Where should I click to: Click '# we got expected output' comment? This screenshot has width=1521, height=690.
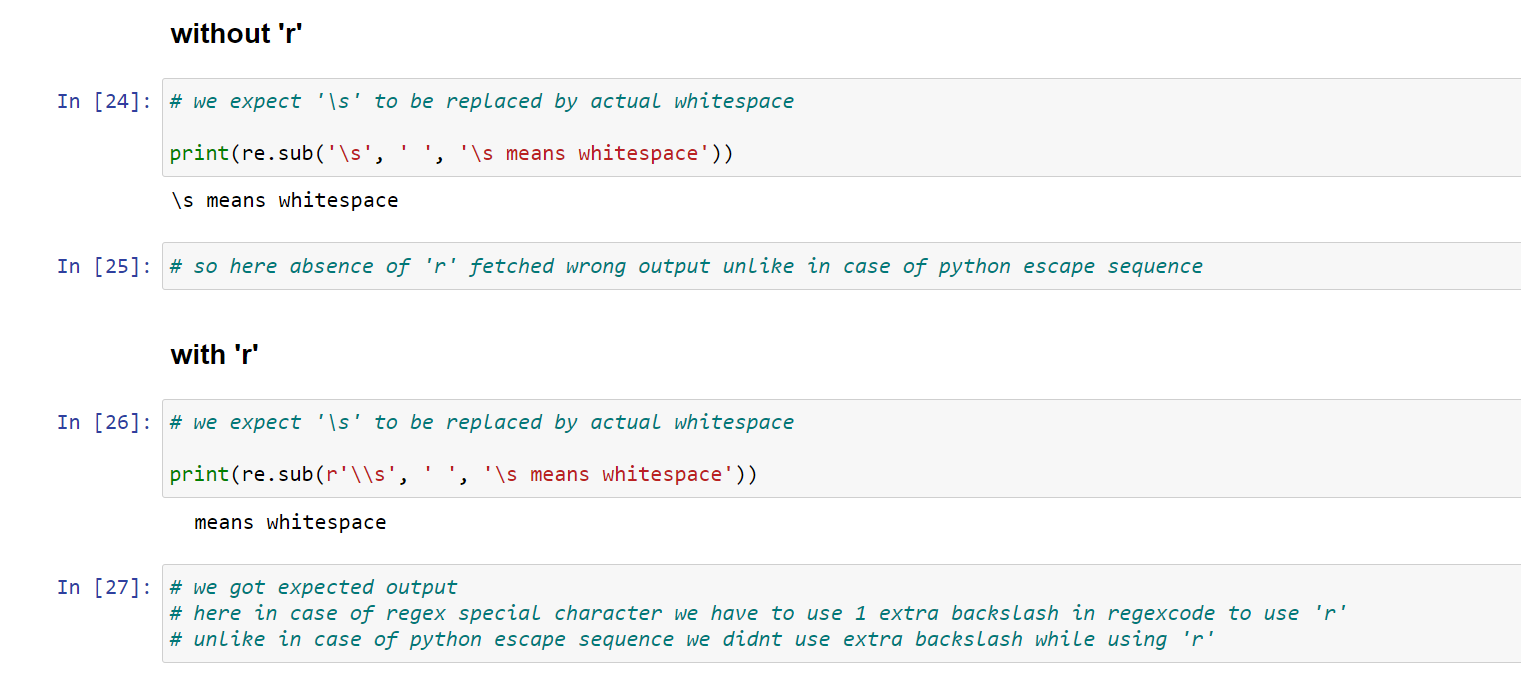313,587
